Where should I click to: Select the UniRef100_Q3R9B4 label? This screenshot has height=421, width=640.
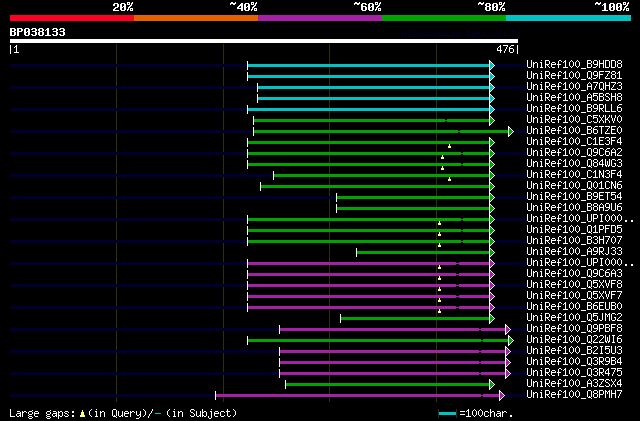coord(574,362)
